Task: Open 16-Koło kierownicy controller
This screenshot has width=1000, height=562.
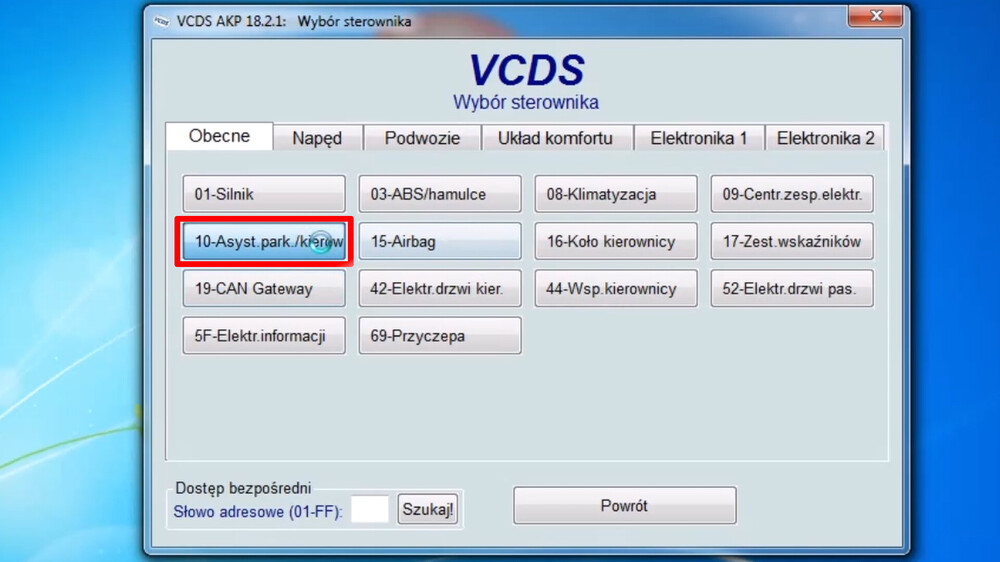Action: click(x=616, y=241)
